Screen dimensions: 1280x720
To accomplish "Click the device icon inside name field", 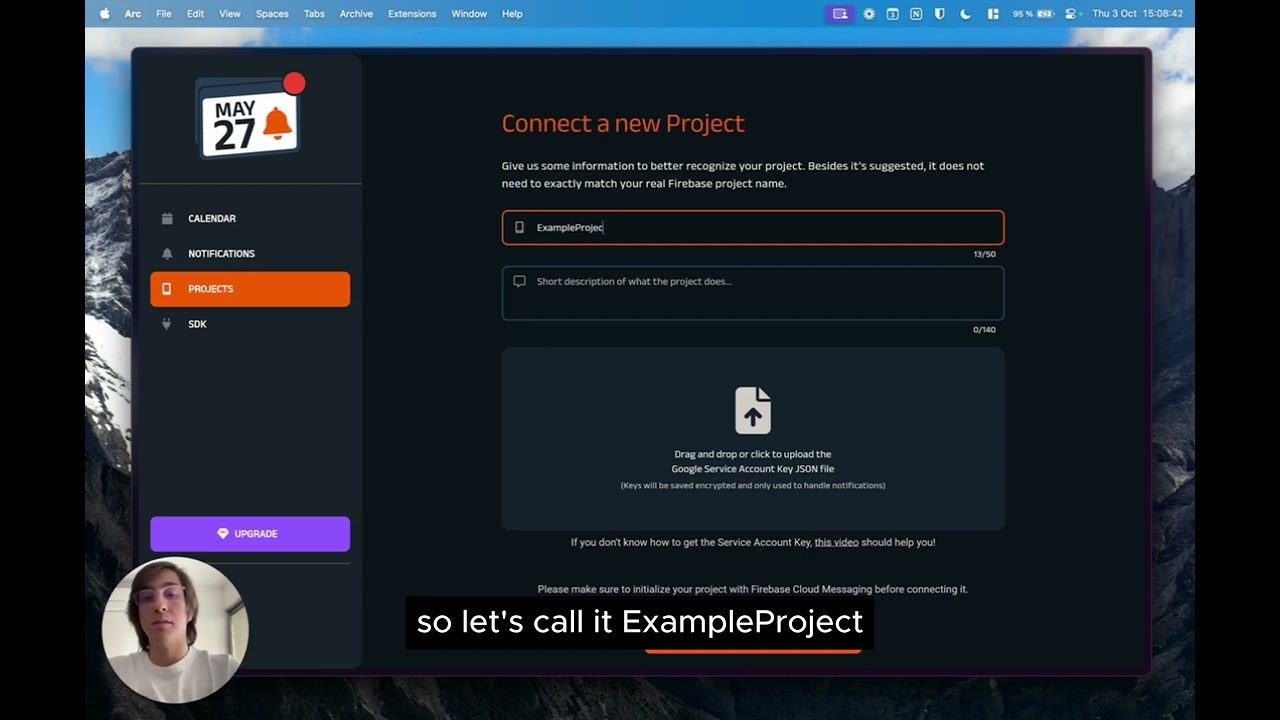I will pyautogui.click(x=519, y=227).
